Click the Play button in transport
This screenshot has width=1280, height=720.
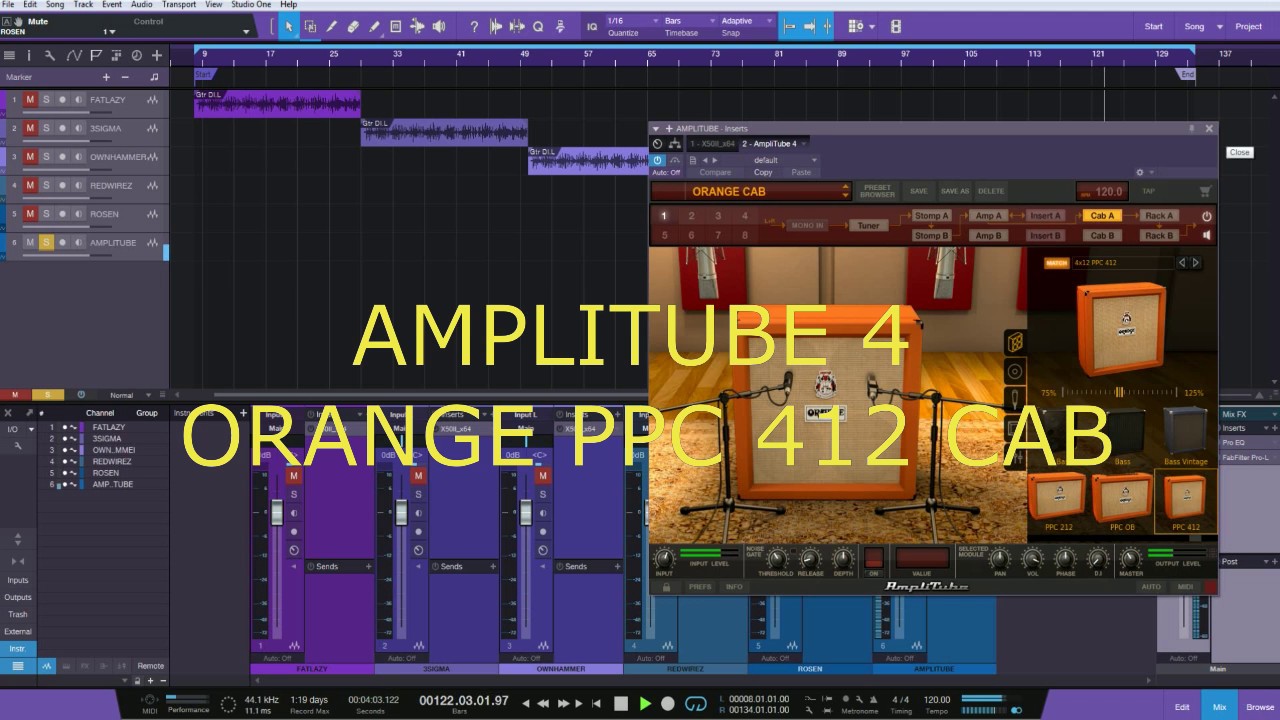[x=645, y=704]
